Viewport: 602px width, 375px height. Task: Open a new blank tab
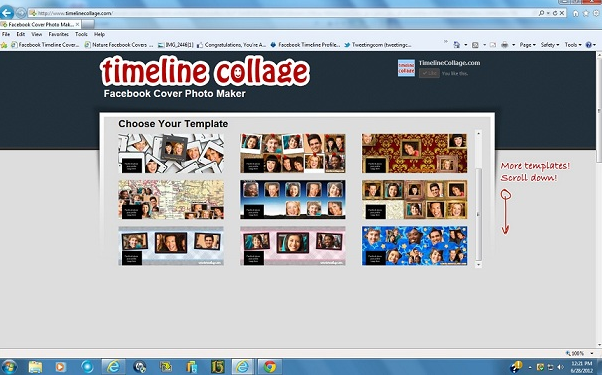(88, 24)
